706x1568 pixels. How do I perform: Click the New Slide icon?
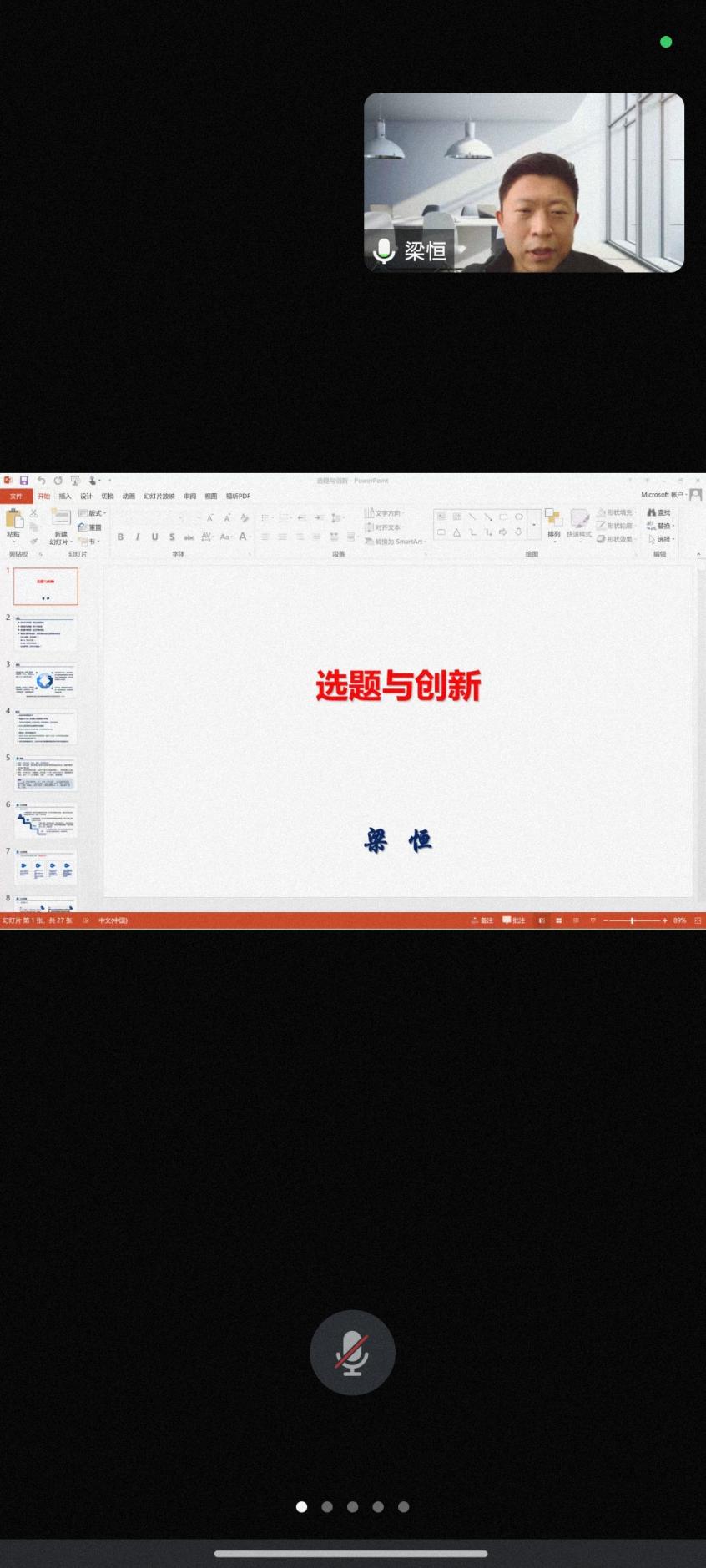click(60, 519)
